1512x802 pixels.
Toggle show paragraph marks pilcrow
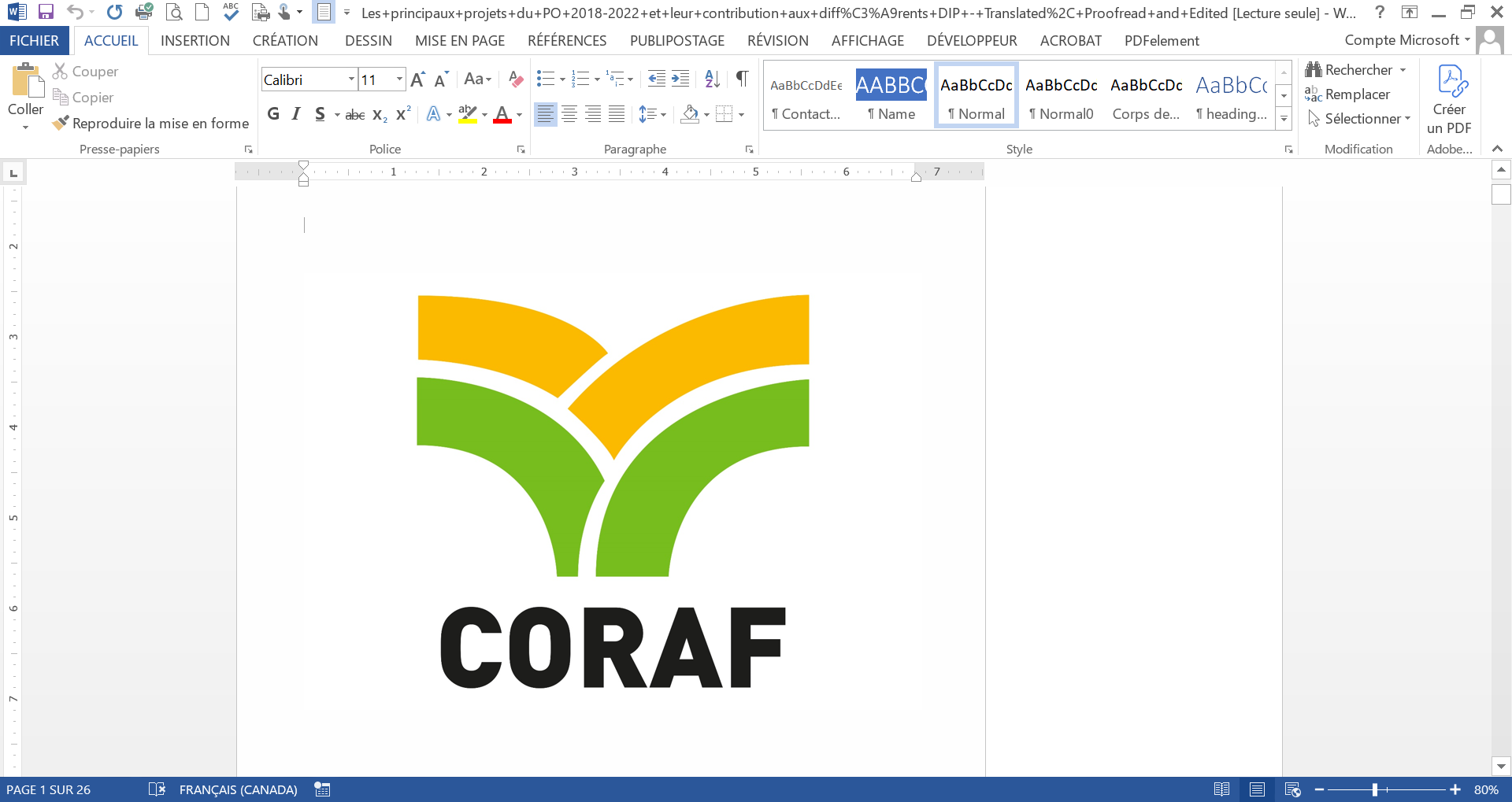(742, 79)
